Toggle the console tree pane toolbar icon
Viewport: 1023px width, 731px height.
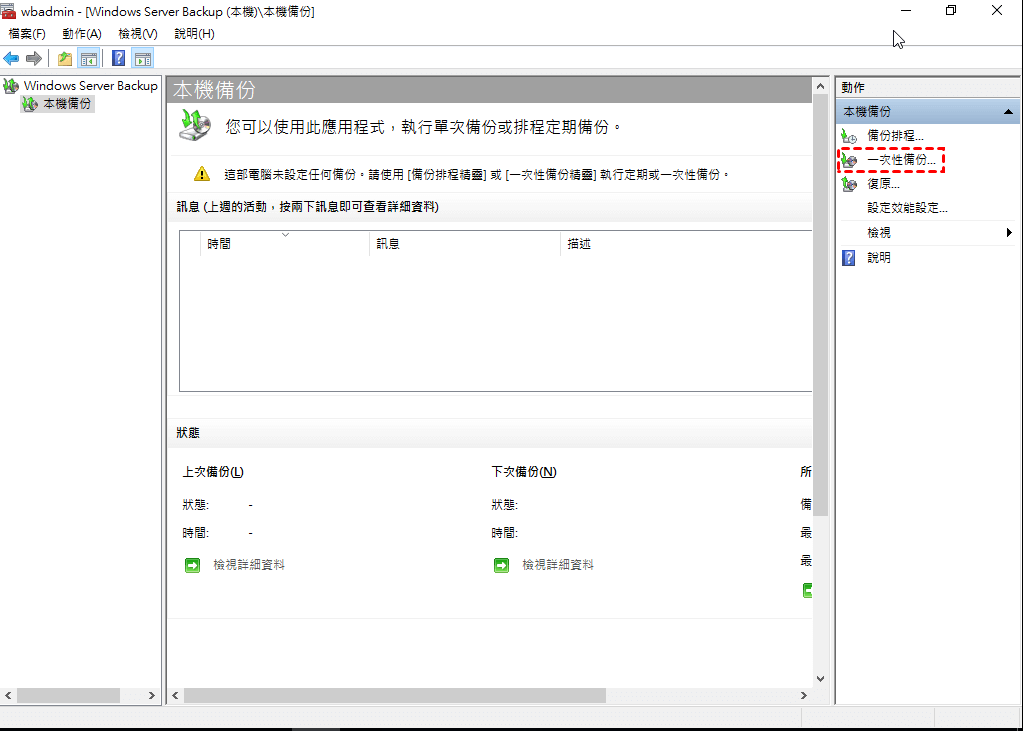pos(89,59)
